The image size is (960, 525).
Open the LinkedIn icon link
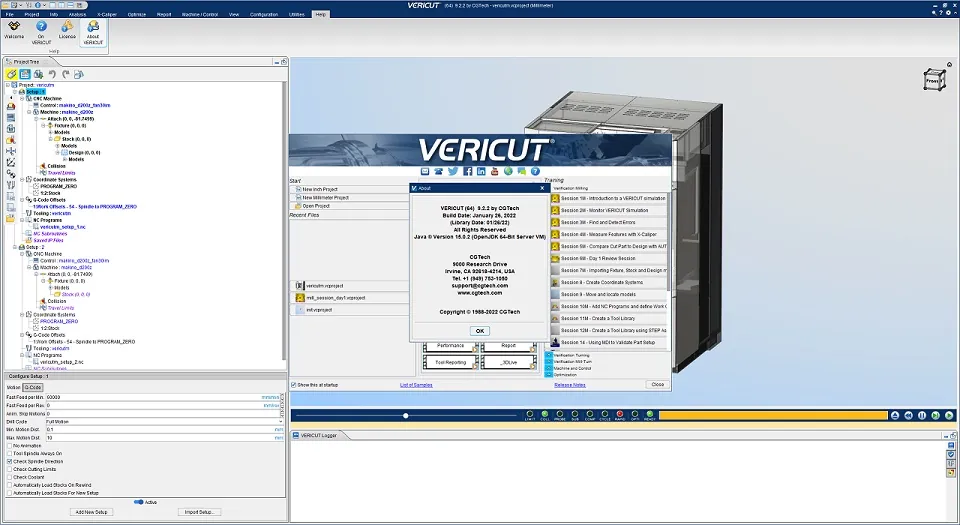click(481, 171)
